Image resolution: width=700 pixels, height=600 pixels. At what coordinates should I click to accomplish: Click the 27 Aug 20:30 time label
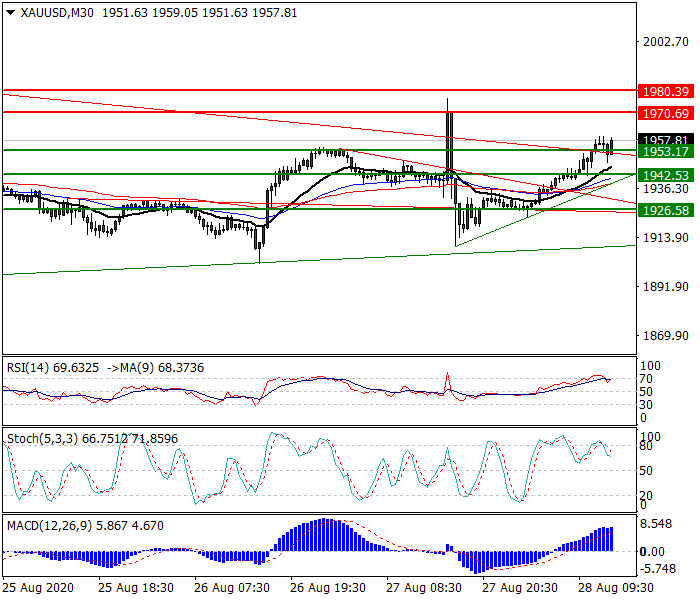[520, 588]
